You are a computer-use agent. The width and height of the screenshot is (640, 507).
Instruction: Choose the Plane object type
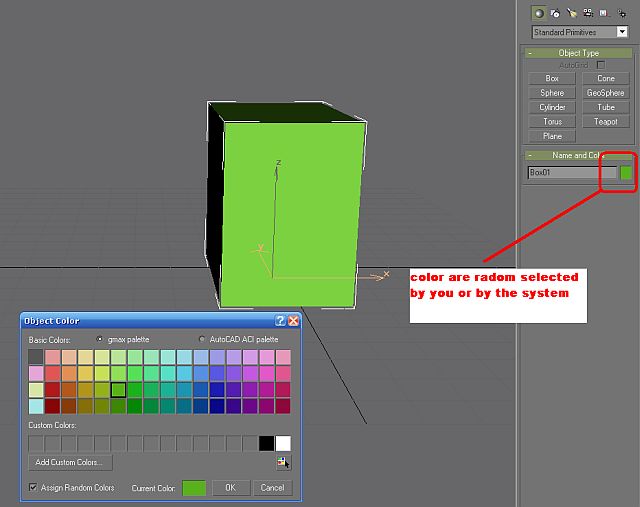point(552,136)
